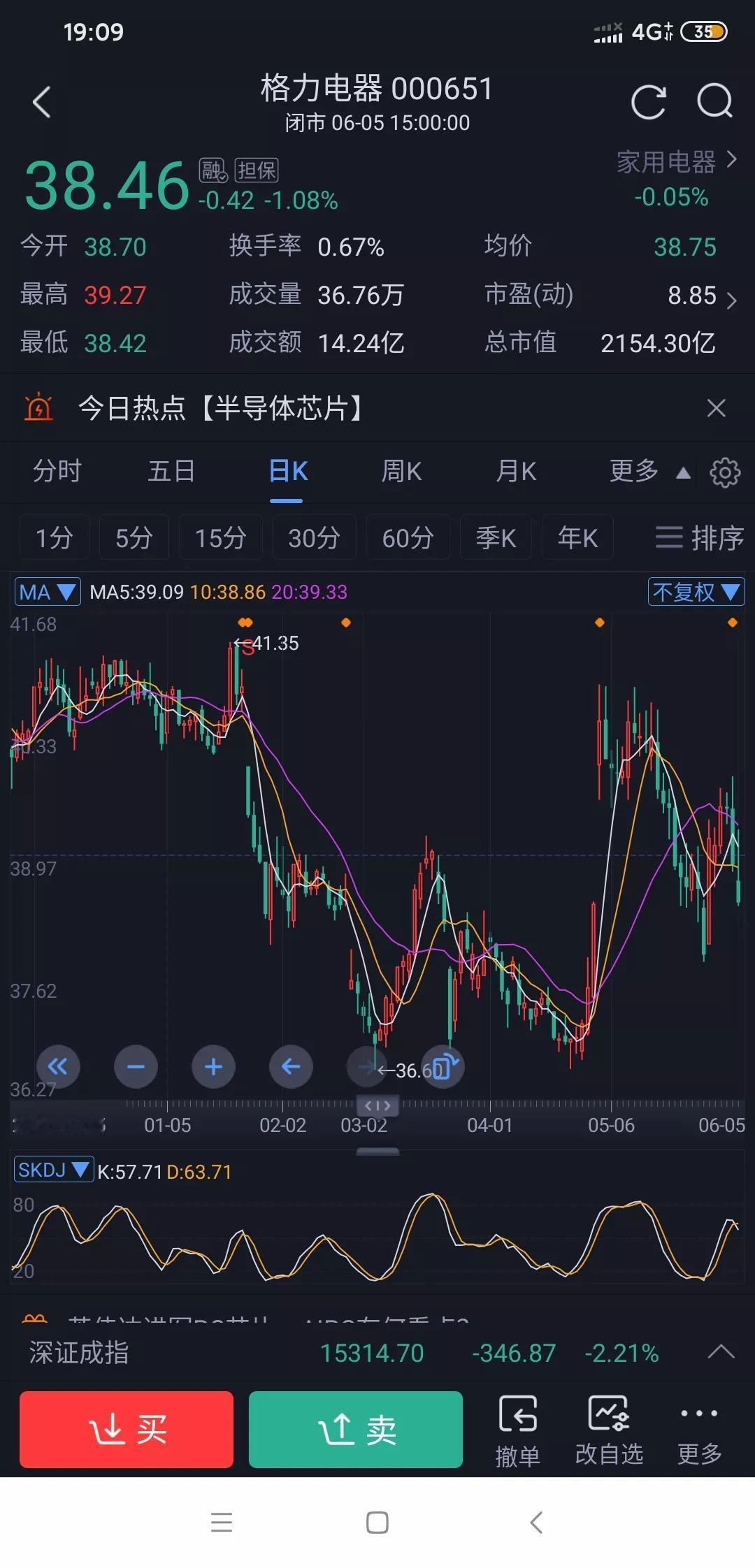The height and width of the screenshot is (1568, 755).
Task: Switch to 周K chart tab
Action: tap(401, 472)
